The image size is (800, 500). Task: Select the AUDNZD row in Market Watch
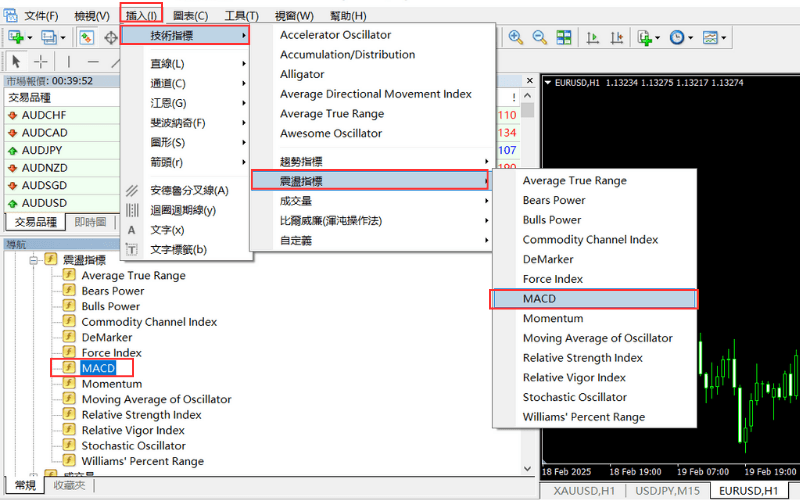(x=61, y=168)
